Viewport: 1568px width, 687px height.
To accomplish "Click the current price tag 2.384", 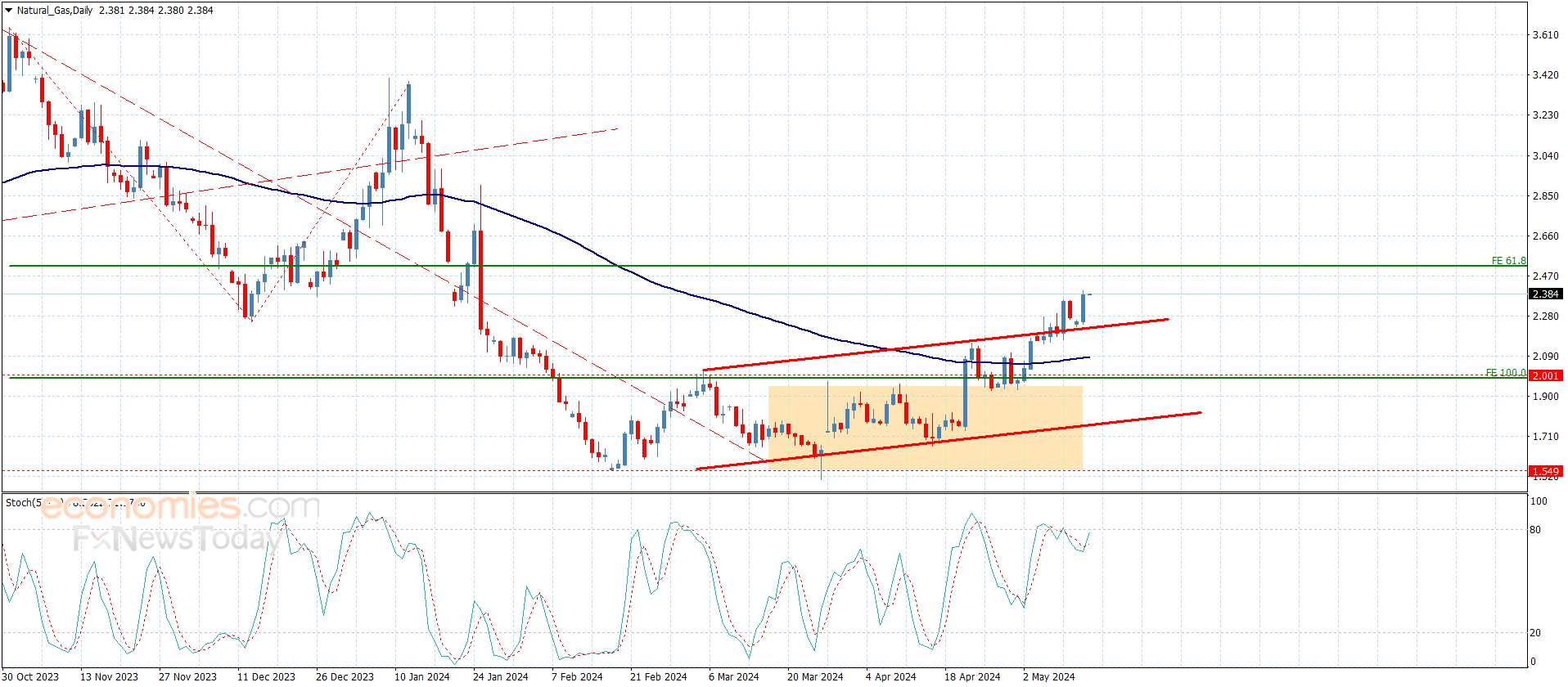I will 1545,294.
